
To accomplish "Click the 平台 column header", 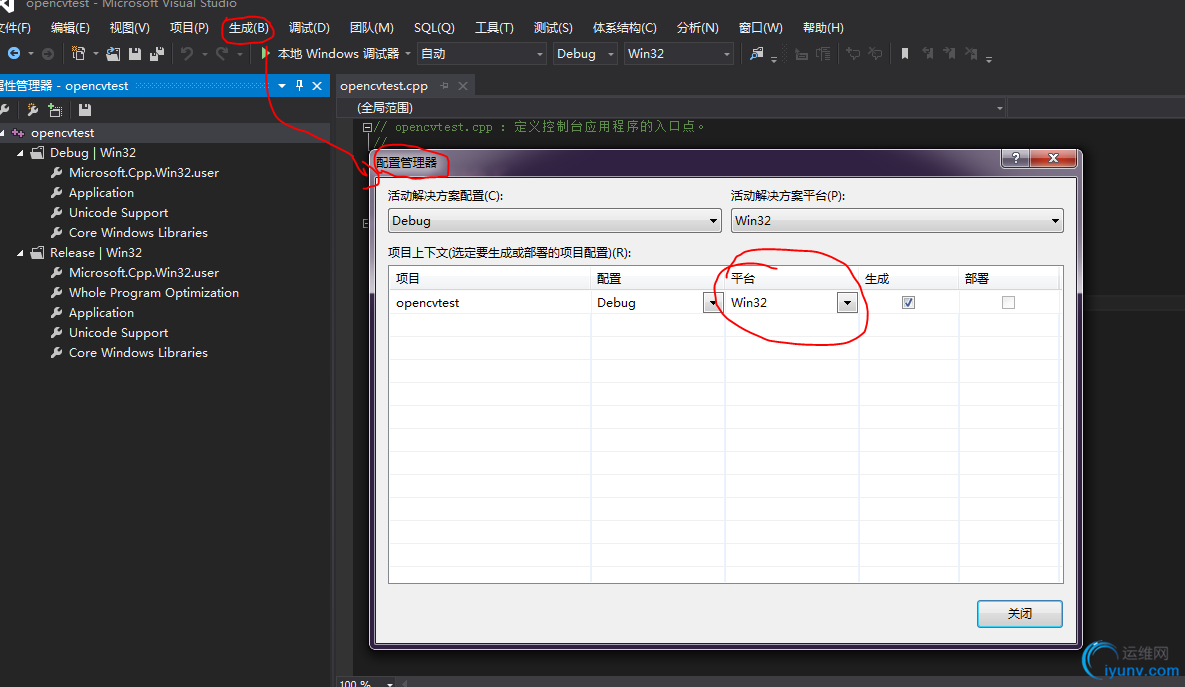I will pos(791,279).
